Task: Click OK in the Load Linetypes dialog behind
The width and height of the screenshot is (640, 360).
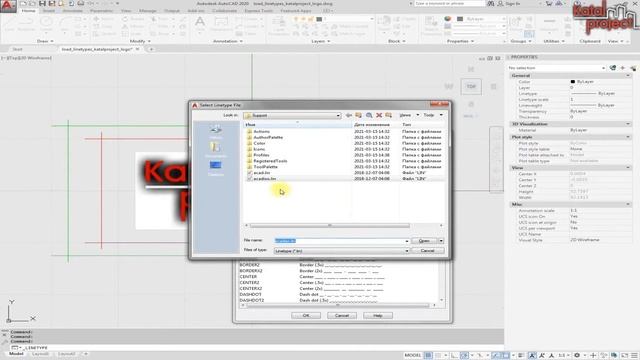Action: [x=306, y=316]
